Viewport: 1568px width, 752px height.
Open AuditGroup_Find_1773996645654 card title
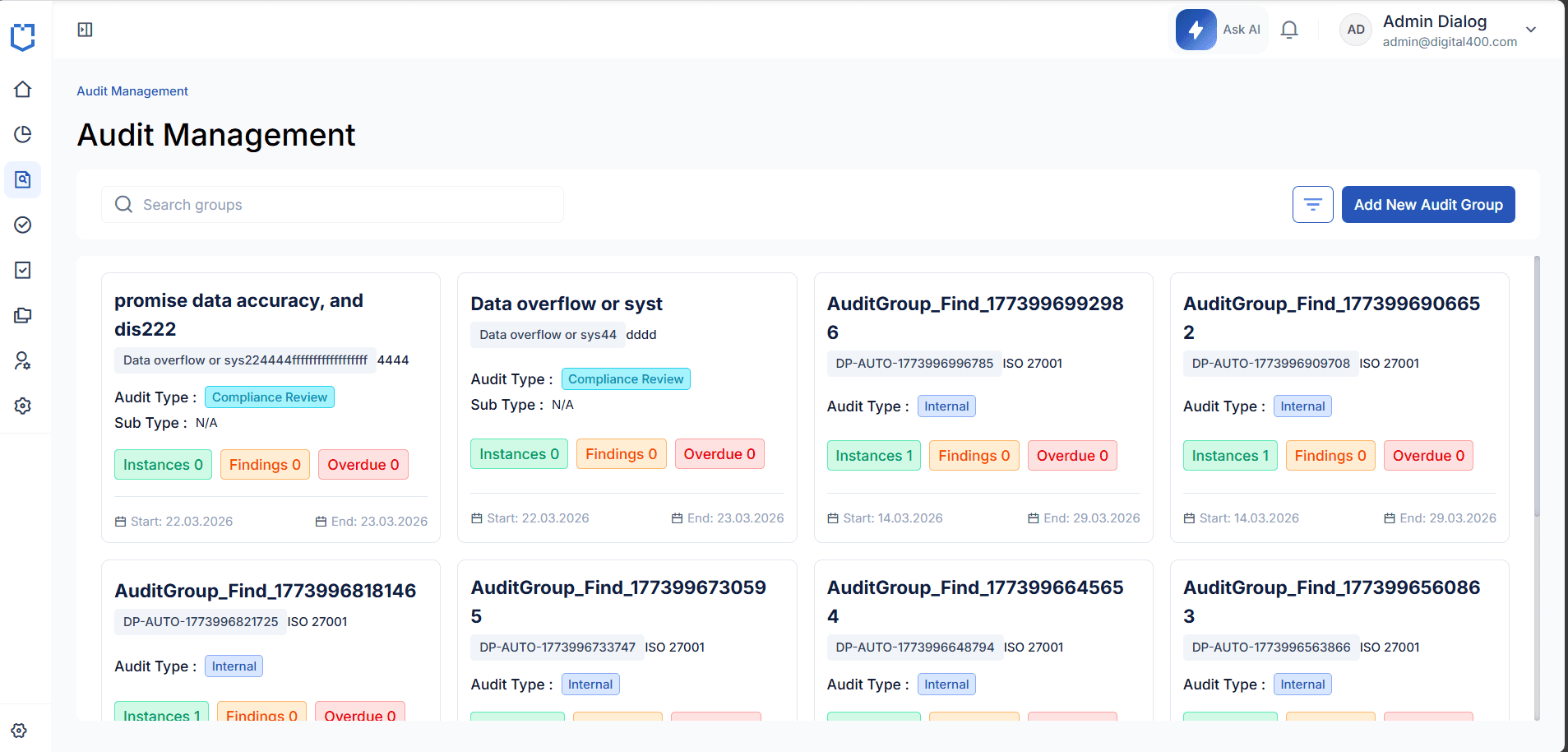point(975,601)
